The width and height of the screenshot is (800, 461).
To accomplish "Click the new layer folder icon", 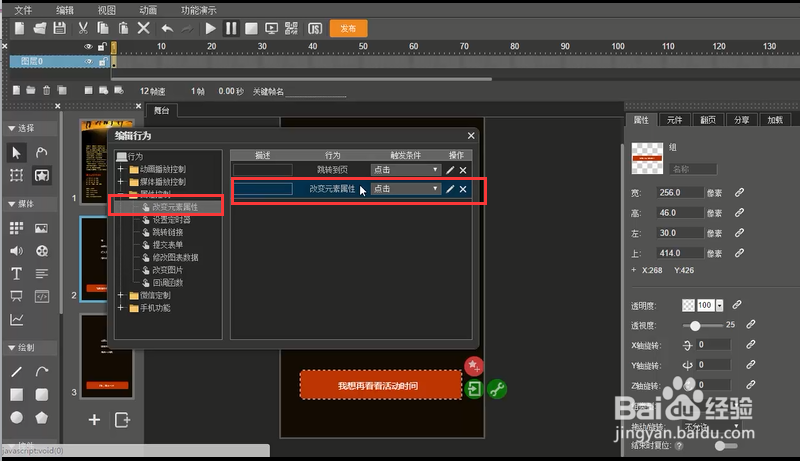I will (31, 90).
